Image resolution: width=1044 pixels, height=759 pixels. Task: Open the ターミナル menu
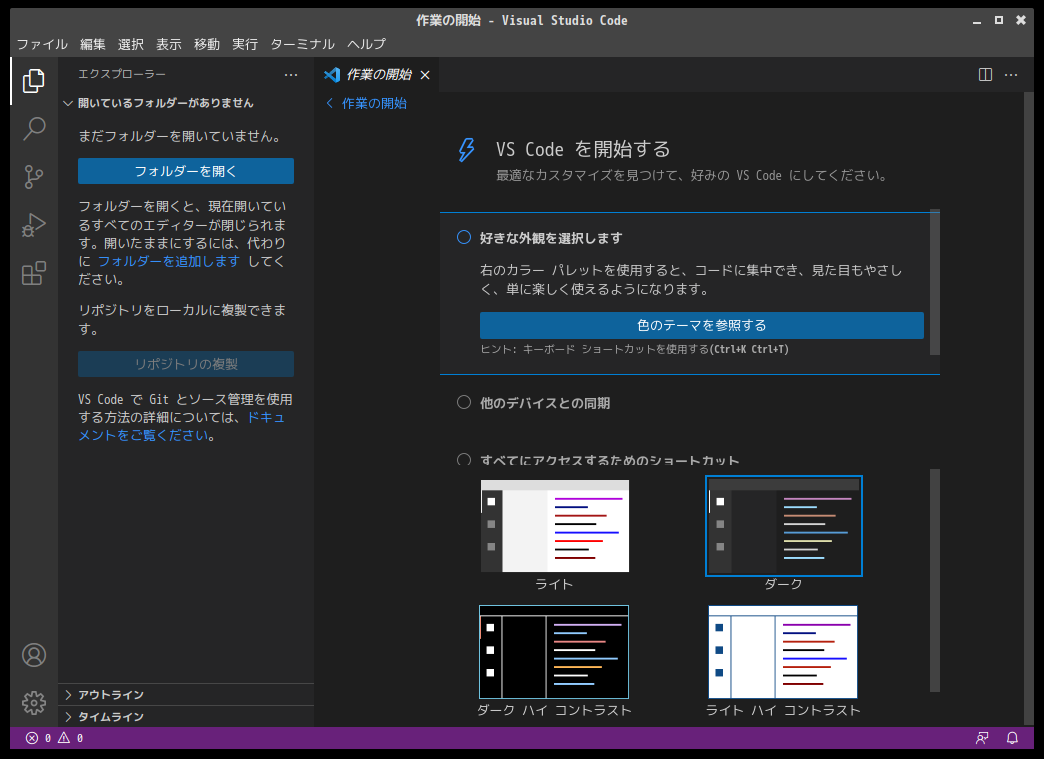tap(302, 44)
